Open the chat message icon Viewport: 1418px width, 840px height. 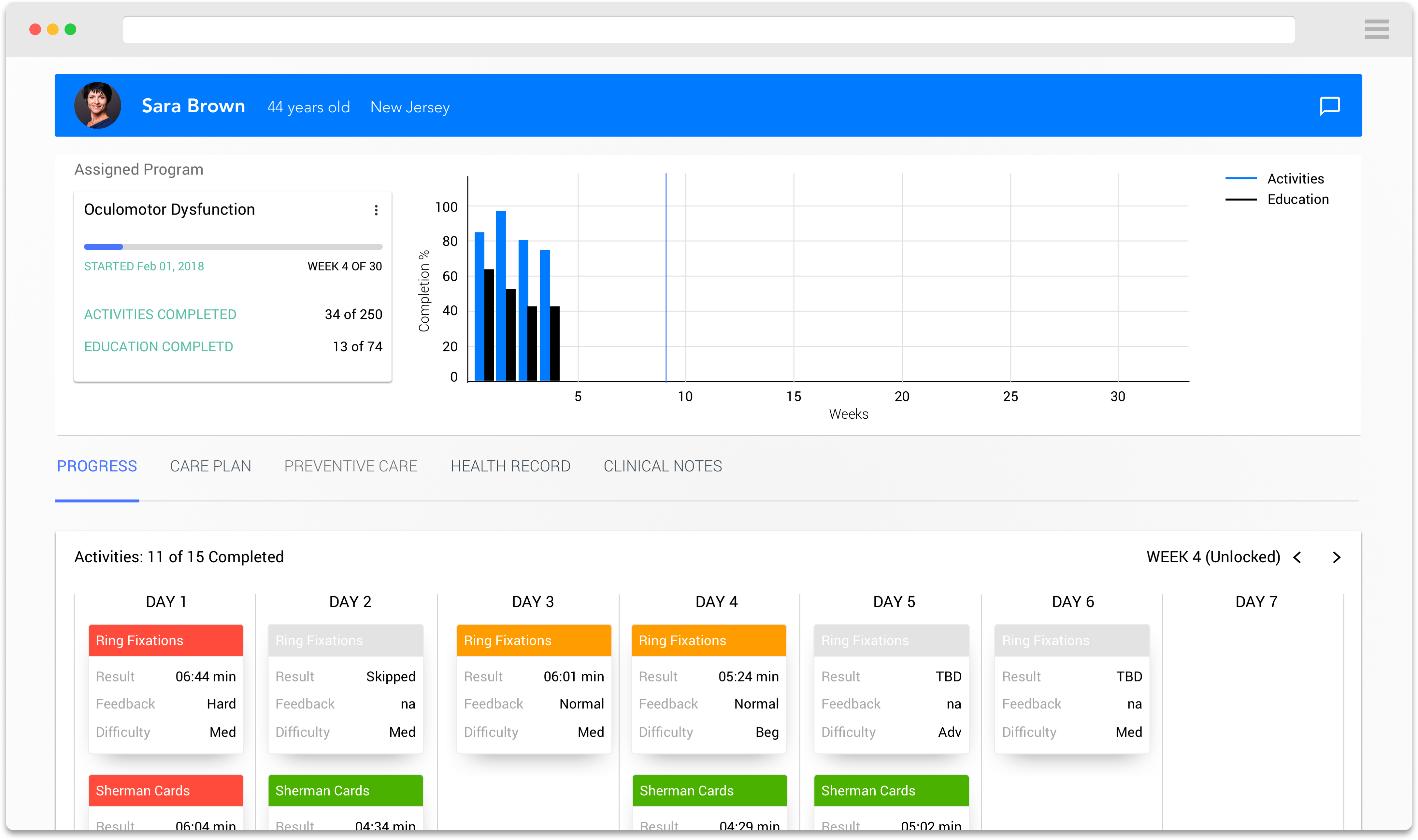coord(1329,106)
